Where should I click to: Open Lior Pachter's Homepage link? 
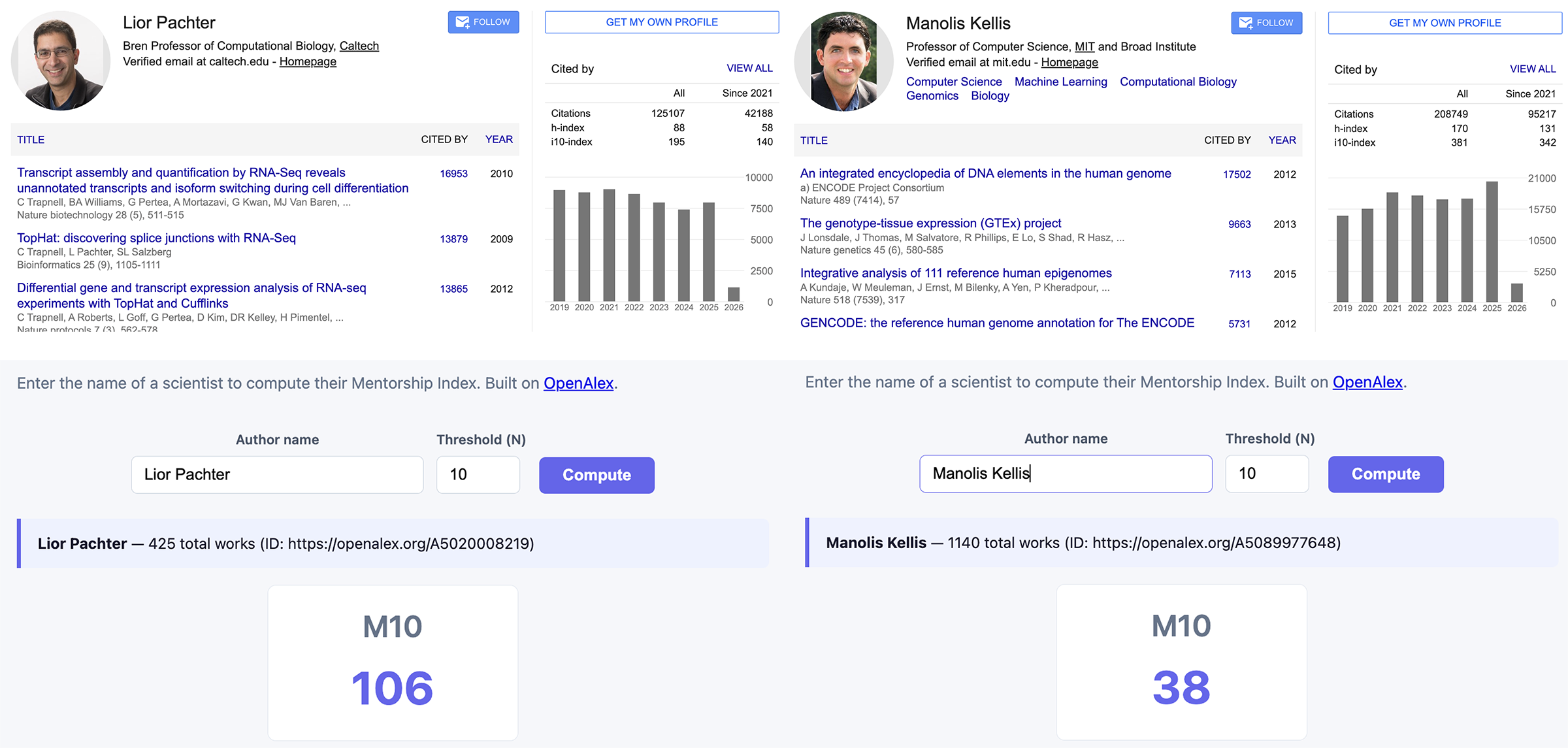(308, 61)
